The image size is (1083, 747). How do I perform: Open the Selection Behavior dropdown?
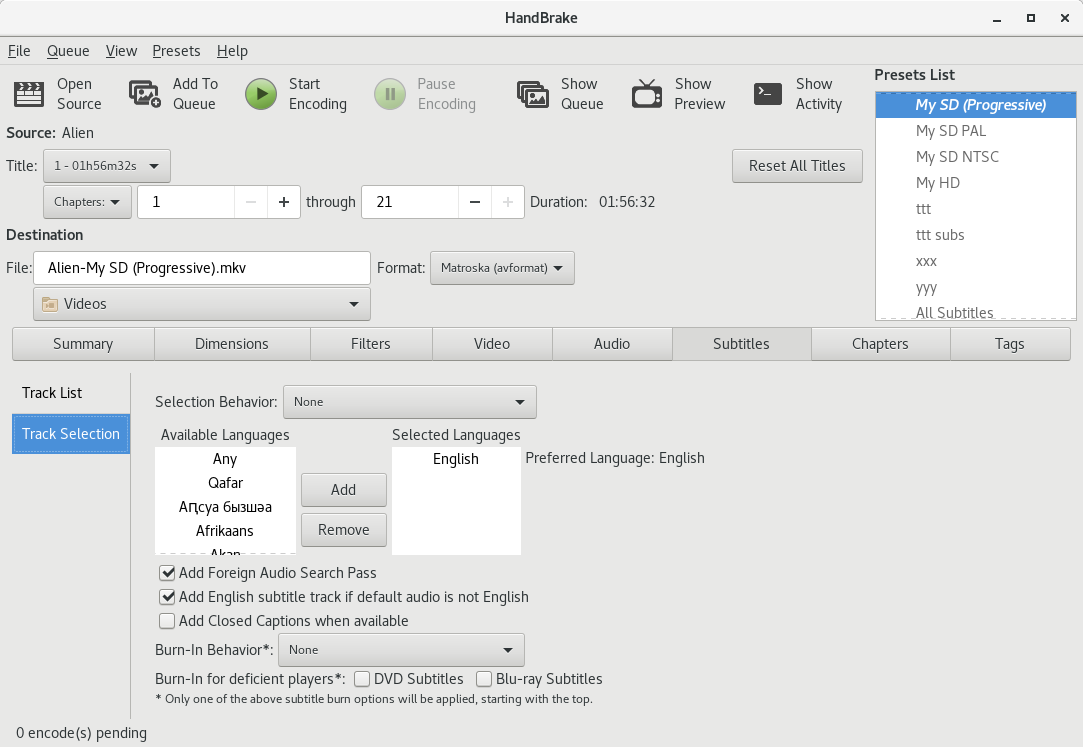[410, 402]
